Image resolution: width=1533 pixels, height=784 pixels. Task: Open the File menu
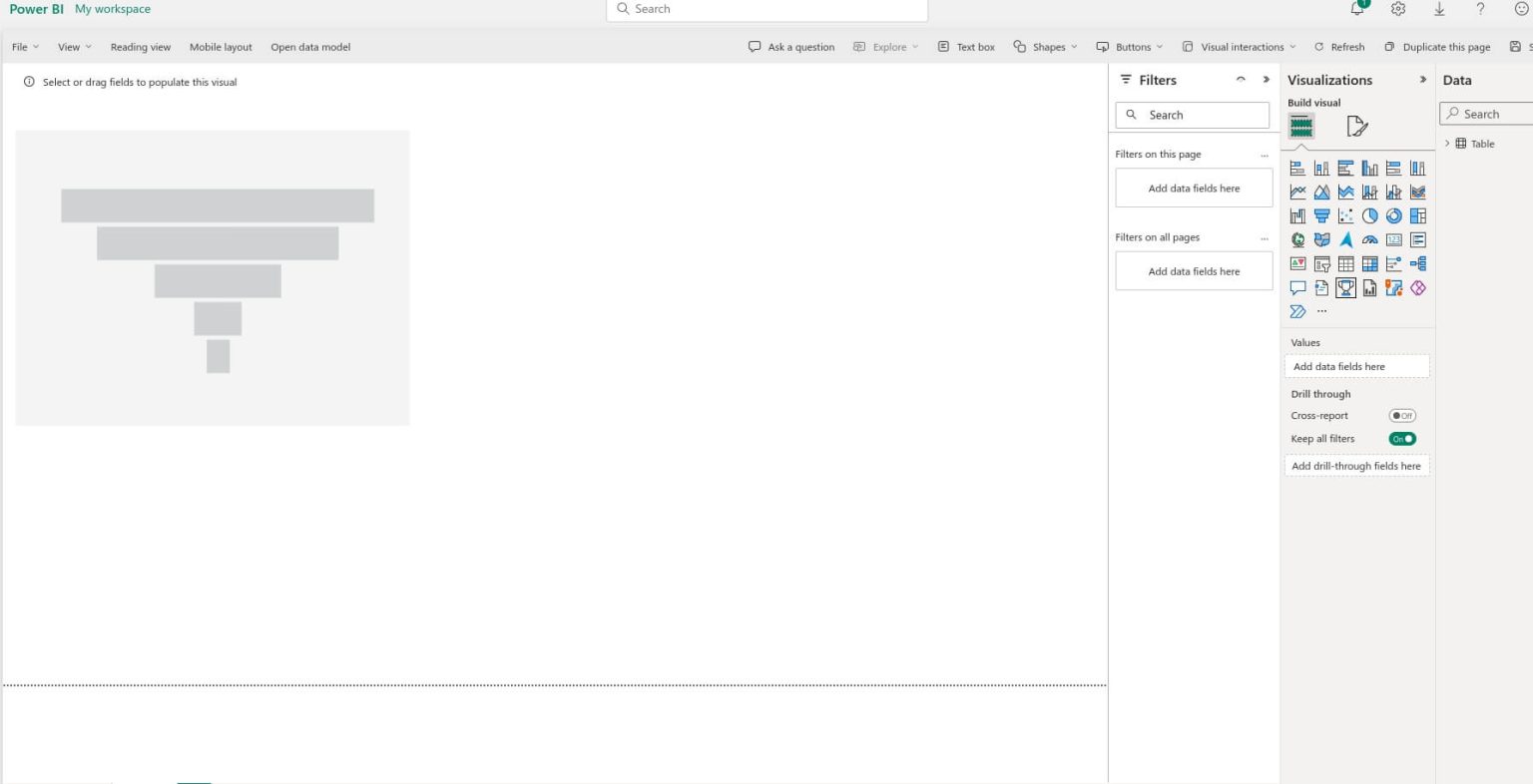21,47
